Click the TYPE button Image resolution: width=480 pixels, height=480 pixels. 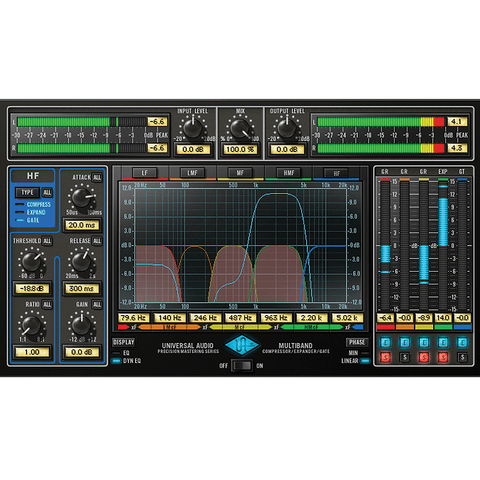[x=27, y=192]
